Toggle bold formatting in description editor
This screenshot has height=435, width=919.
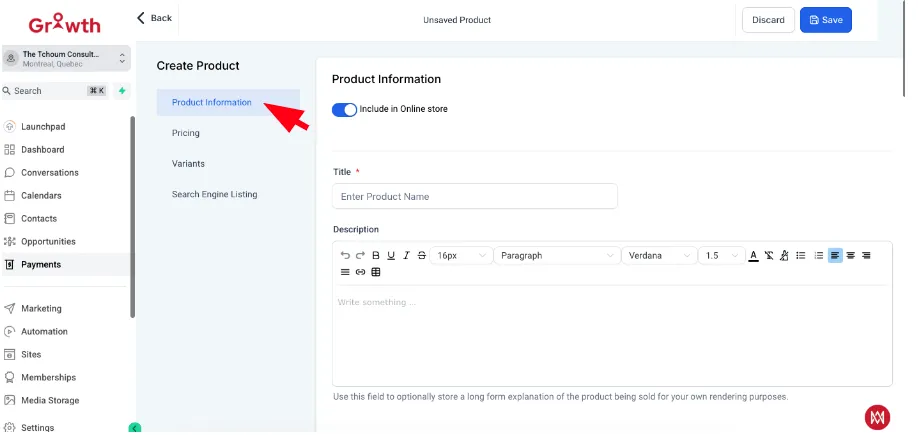point(376,256)
